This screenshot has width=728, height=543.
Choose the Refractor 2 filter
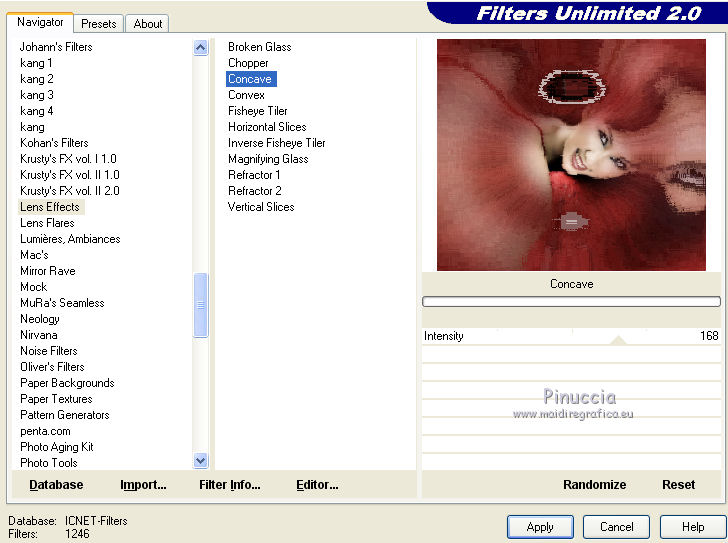(x=254, y=191)
